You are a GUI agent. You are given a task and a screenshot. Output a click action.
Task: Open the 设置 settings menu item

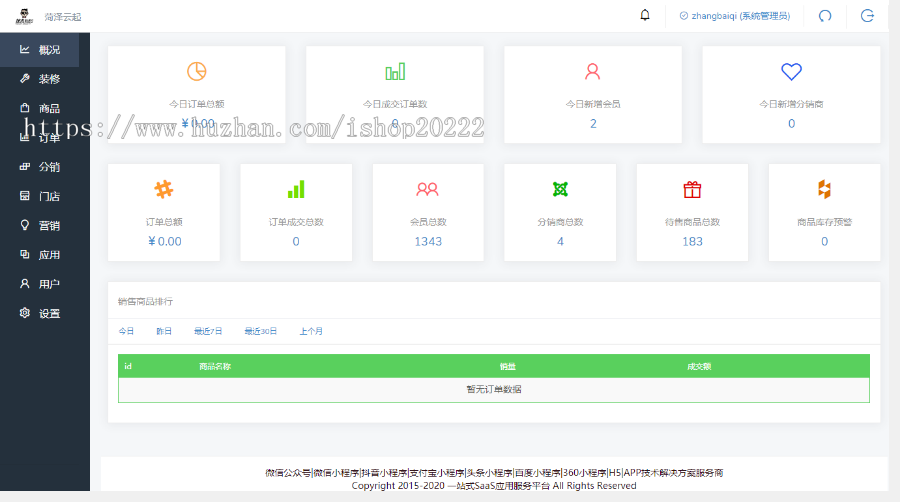tap(40, 313)
